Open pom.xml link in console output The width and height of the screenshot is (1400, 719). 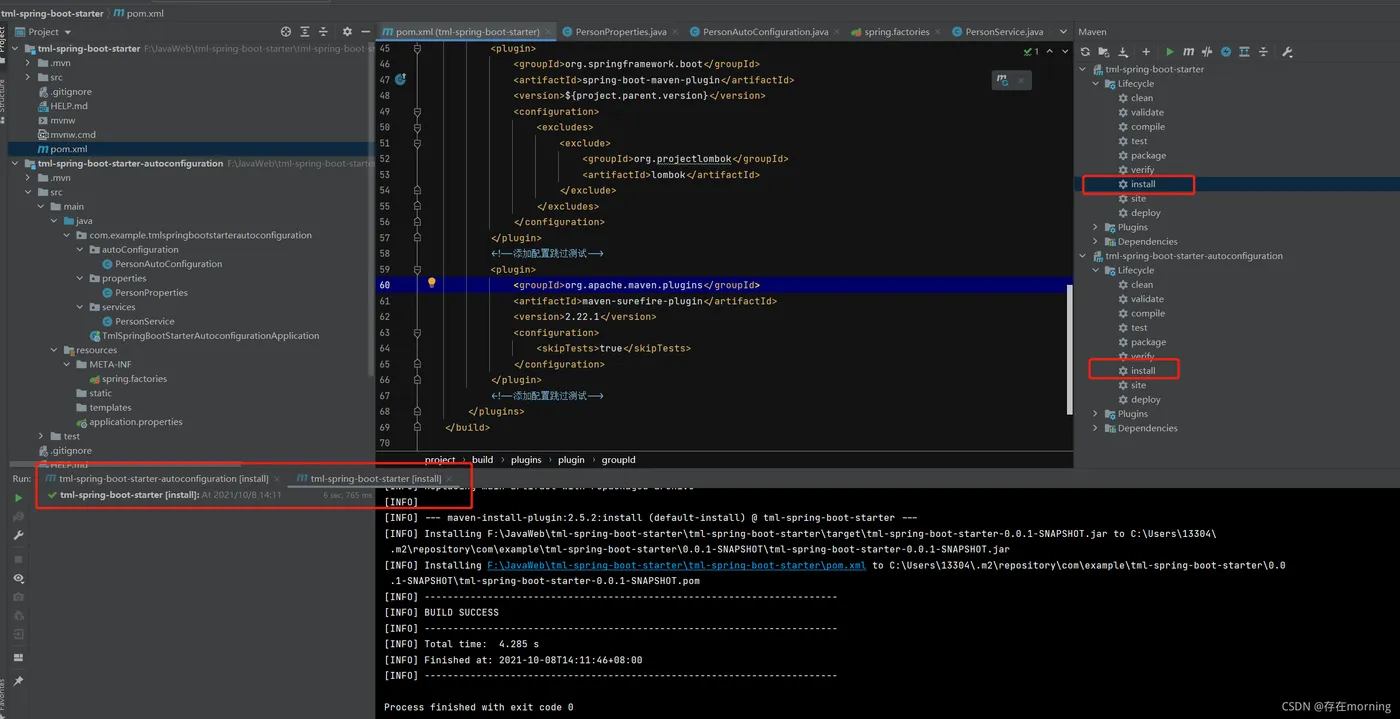tap(676, 565)
